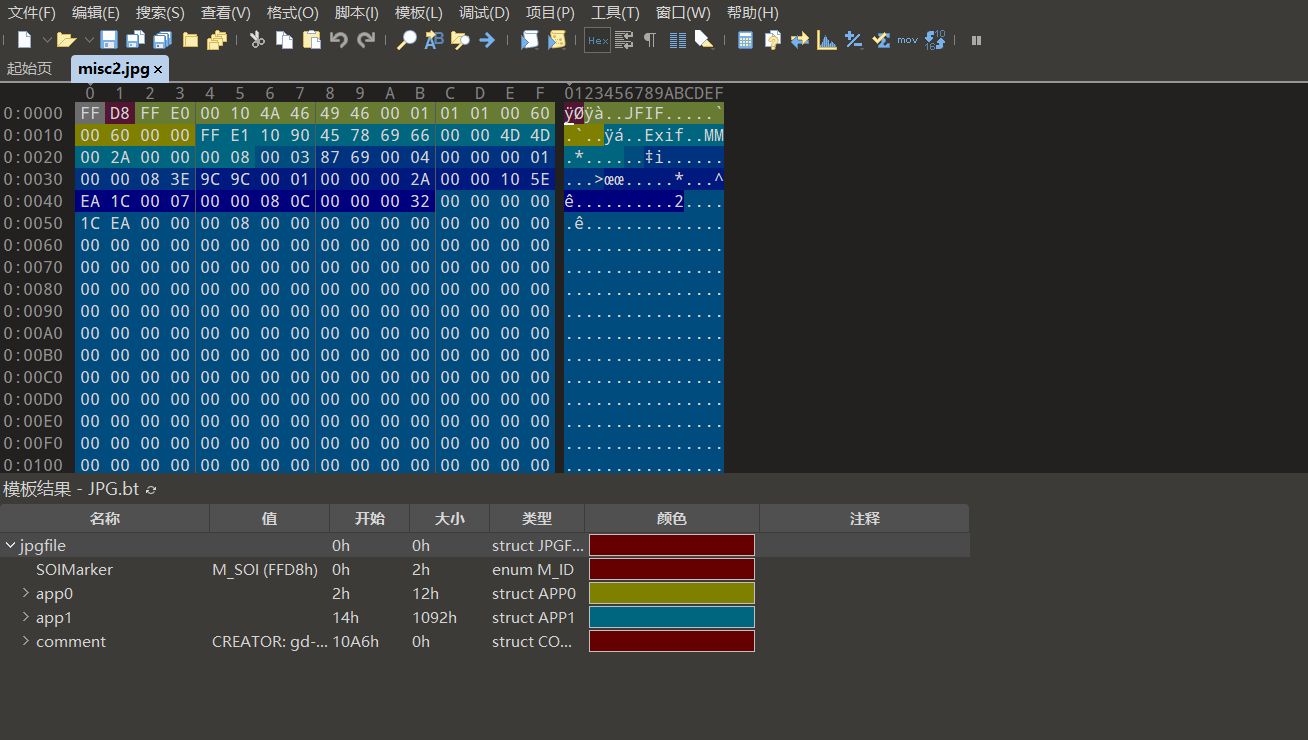Expand the Open file dropdown arrow
Viewport: 1308px width, 740px height.
click(88, 40)
